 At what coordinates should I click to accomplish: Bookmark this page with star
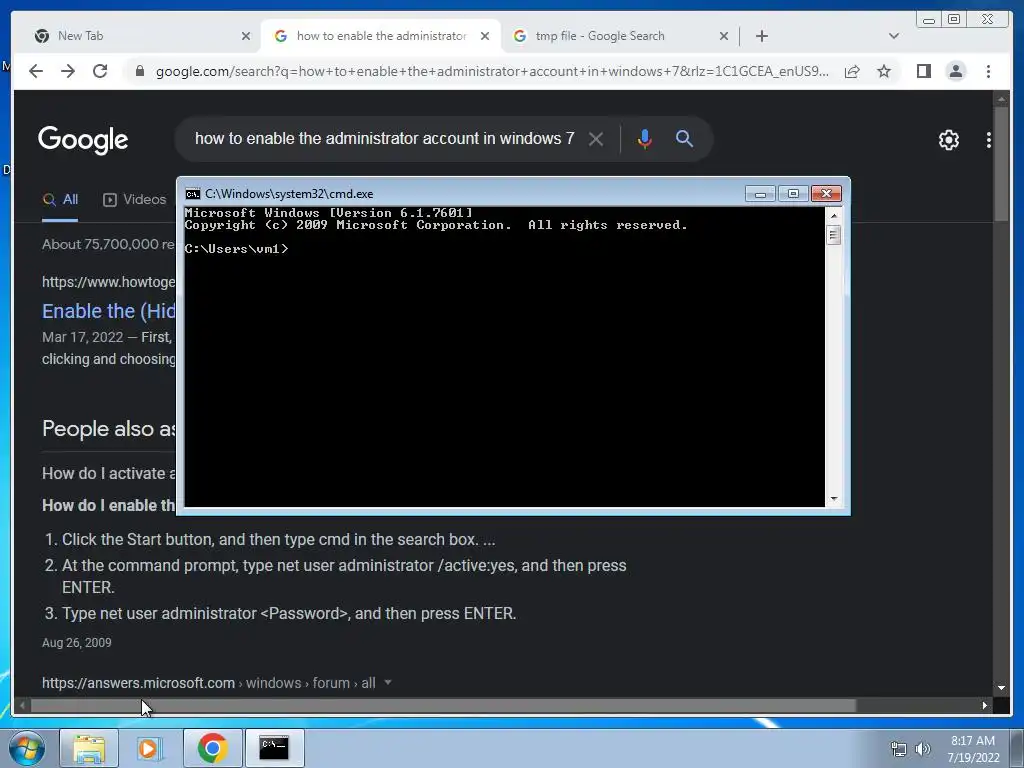[884, 71]
